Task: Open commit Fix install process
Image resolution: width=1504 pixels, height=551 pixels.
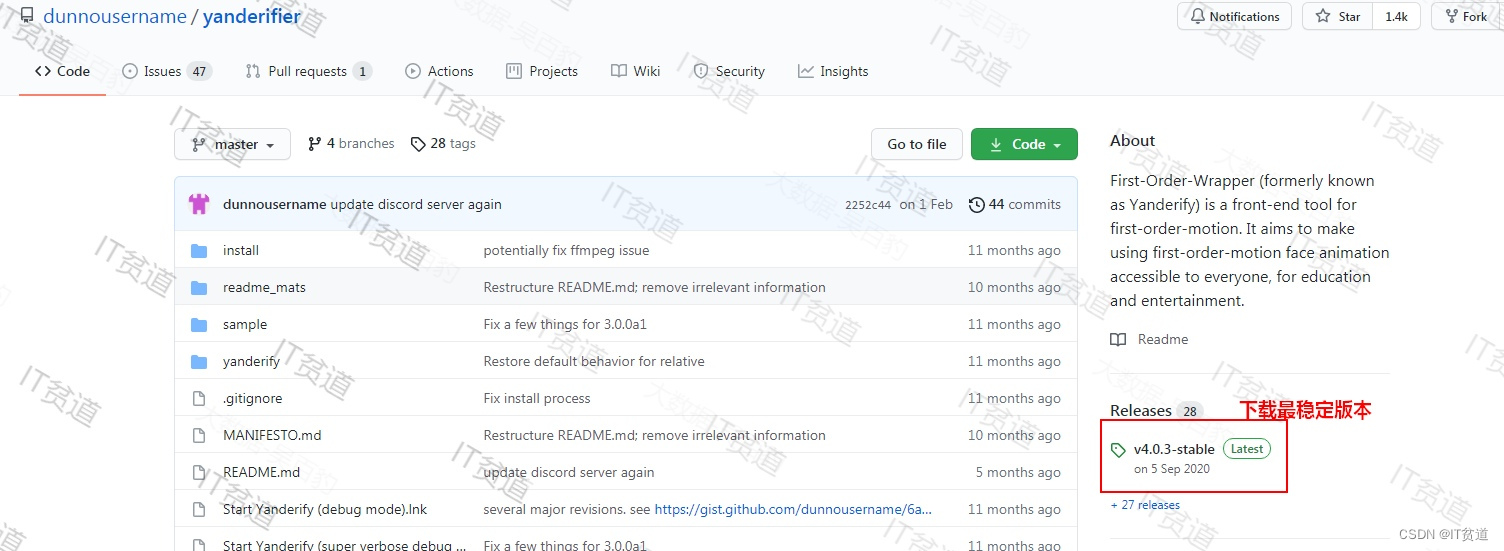Action: pos(537,398)
